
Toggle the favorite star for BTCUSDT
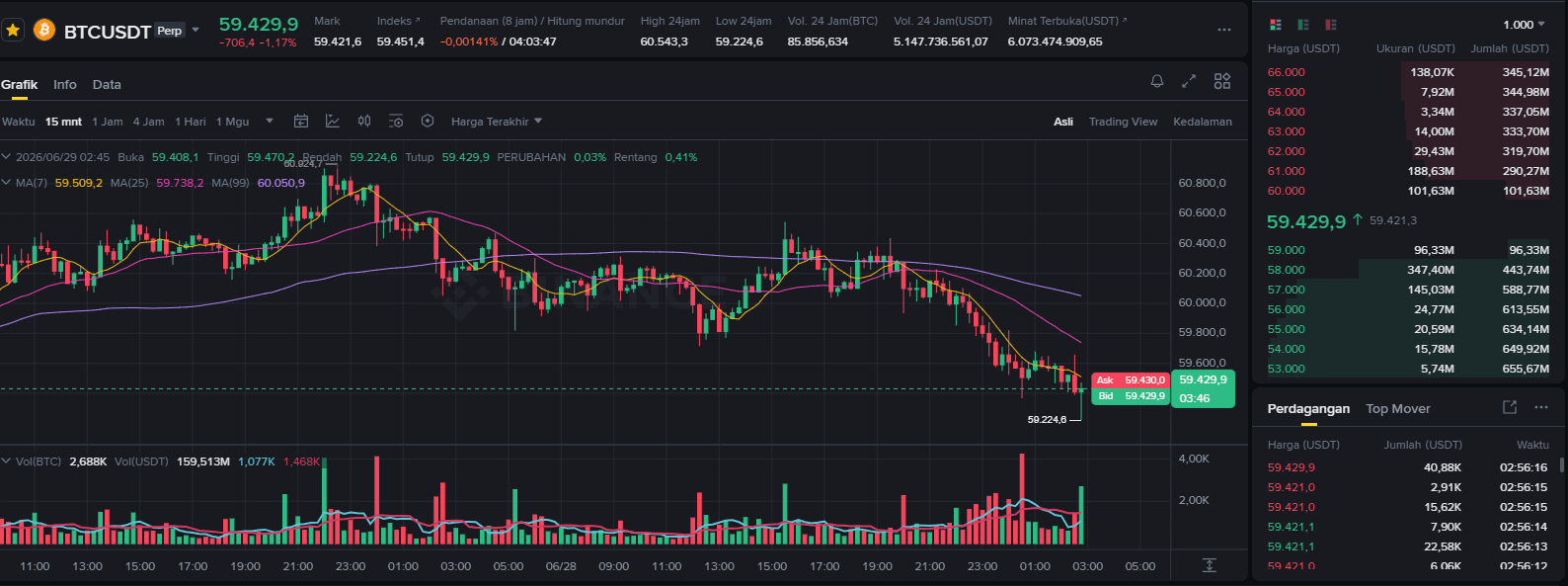pos(13,30)
